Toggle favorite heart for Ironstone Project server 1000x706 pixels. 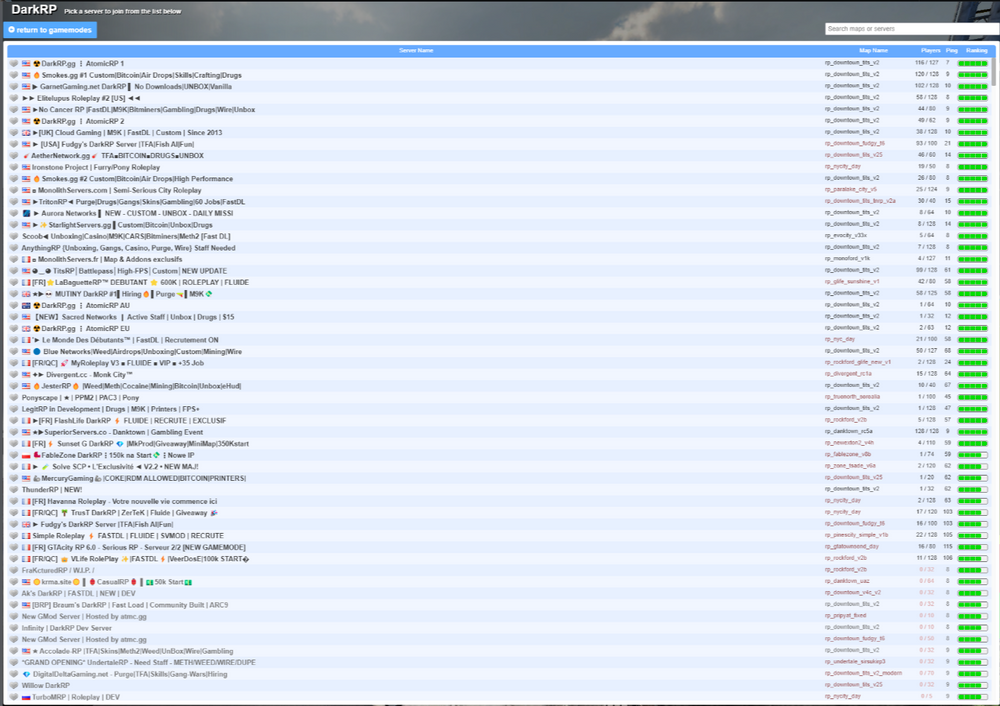pos(14,167)
